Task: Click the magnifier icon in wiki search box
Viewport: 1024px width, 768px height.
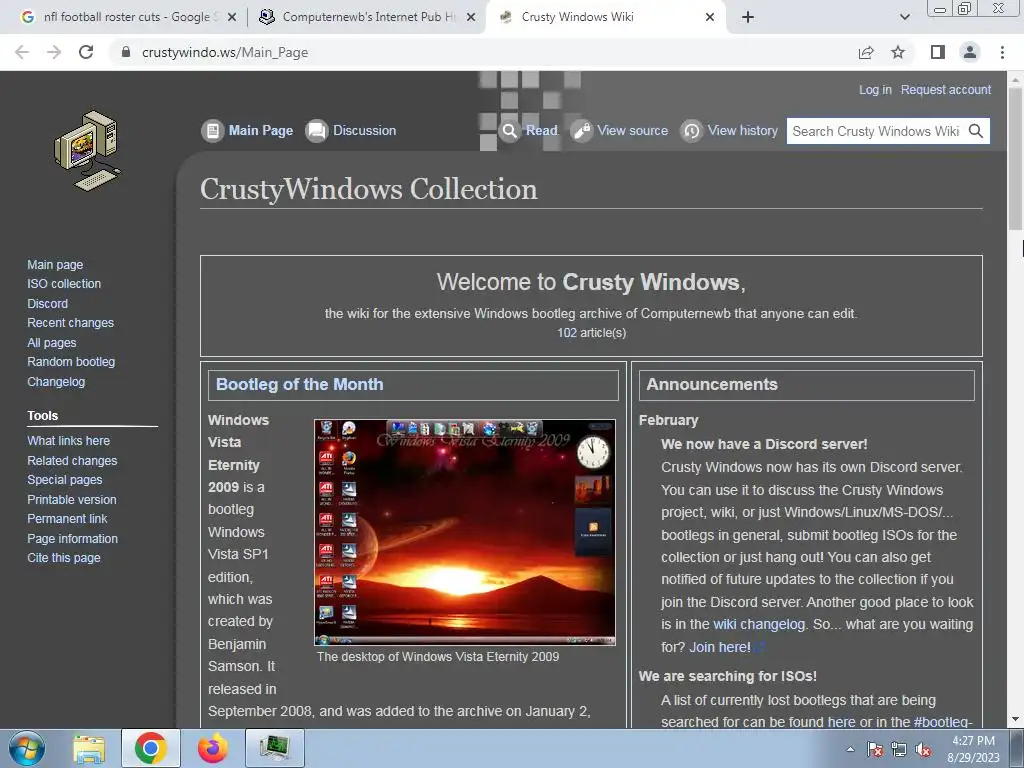Action: 976,131
